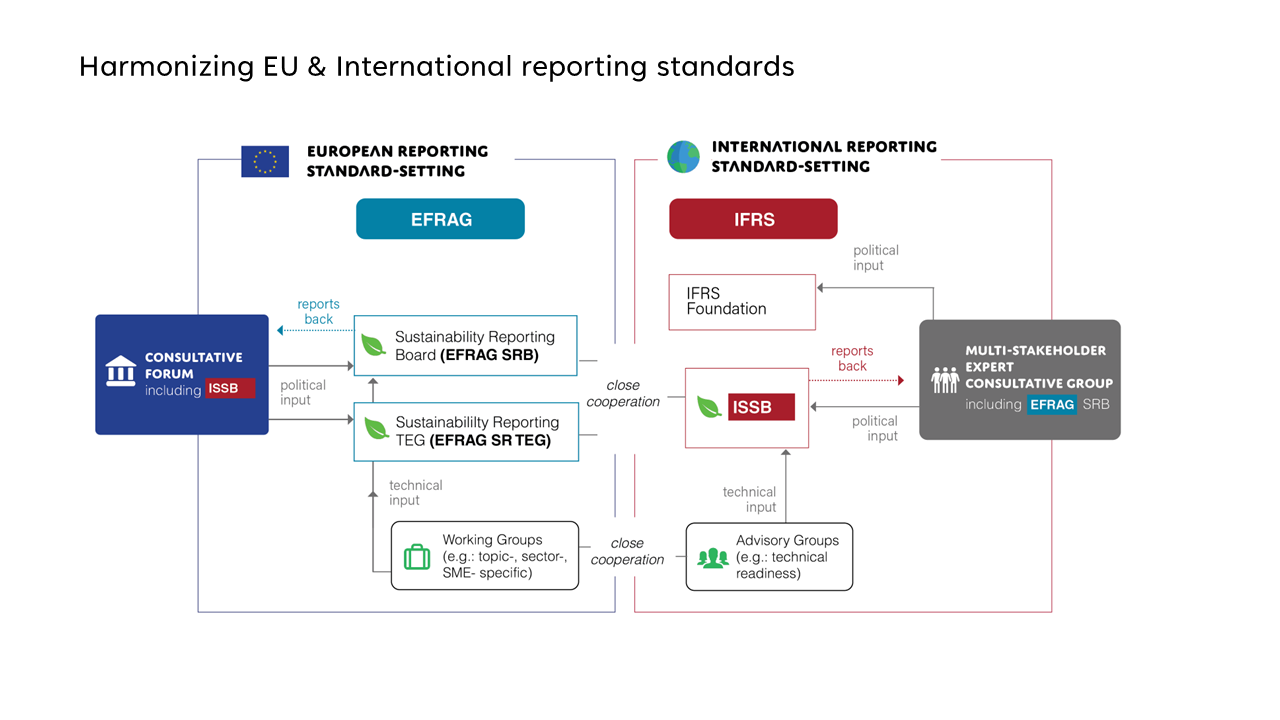Click 'close cooperation' text between Working and Advisory Groups
Viewport: 1280px width, 720px height.
click(627, 551)
